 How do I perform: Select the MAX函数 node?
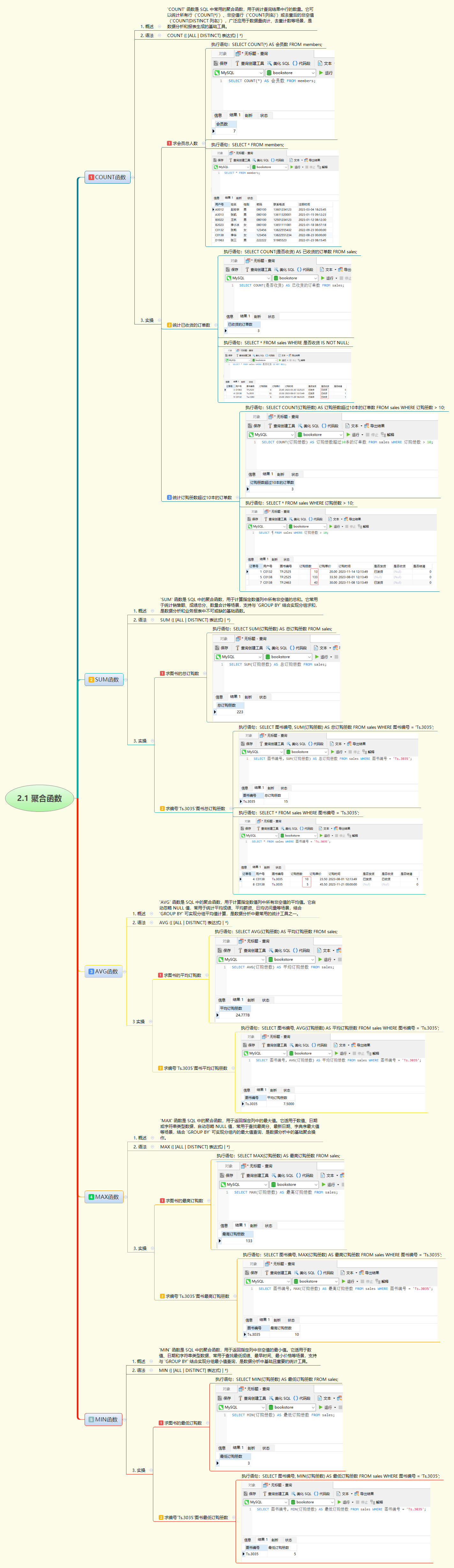point(104,1197)
